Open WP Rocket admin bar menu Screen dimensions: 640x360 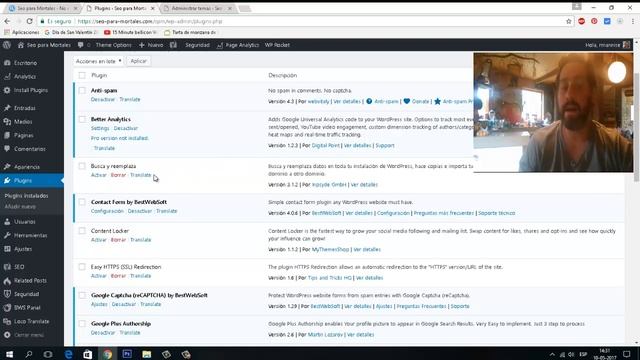click(x=277, y=45)
